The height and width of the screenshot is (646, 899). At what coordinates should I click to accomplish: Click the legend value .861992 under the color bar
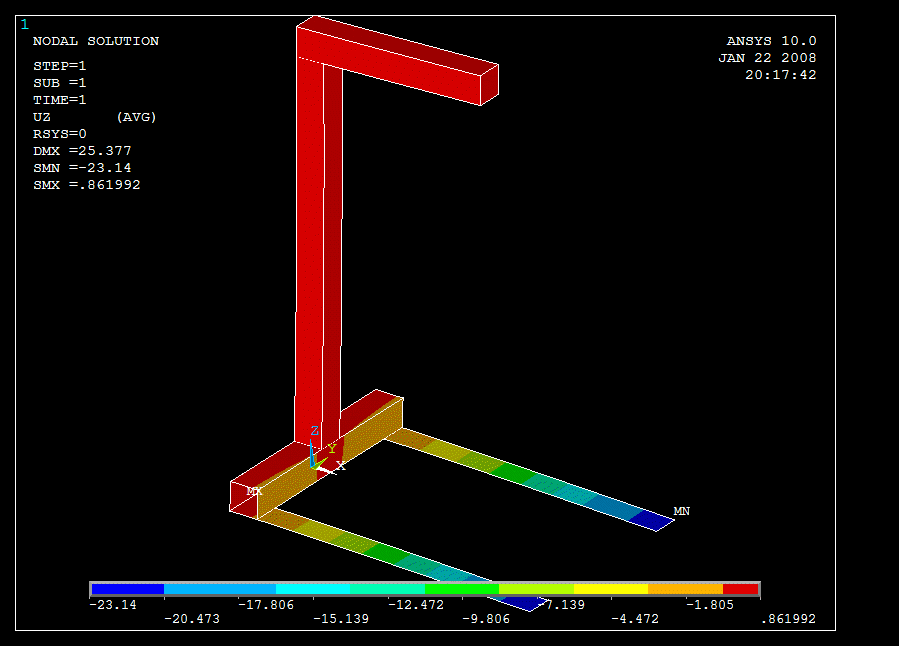click(788, 619)
